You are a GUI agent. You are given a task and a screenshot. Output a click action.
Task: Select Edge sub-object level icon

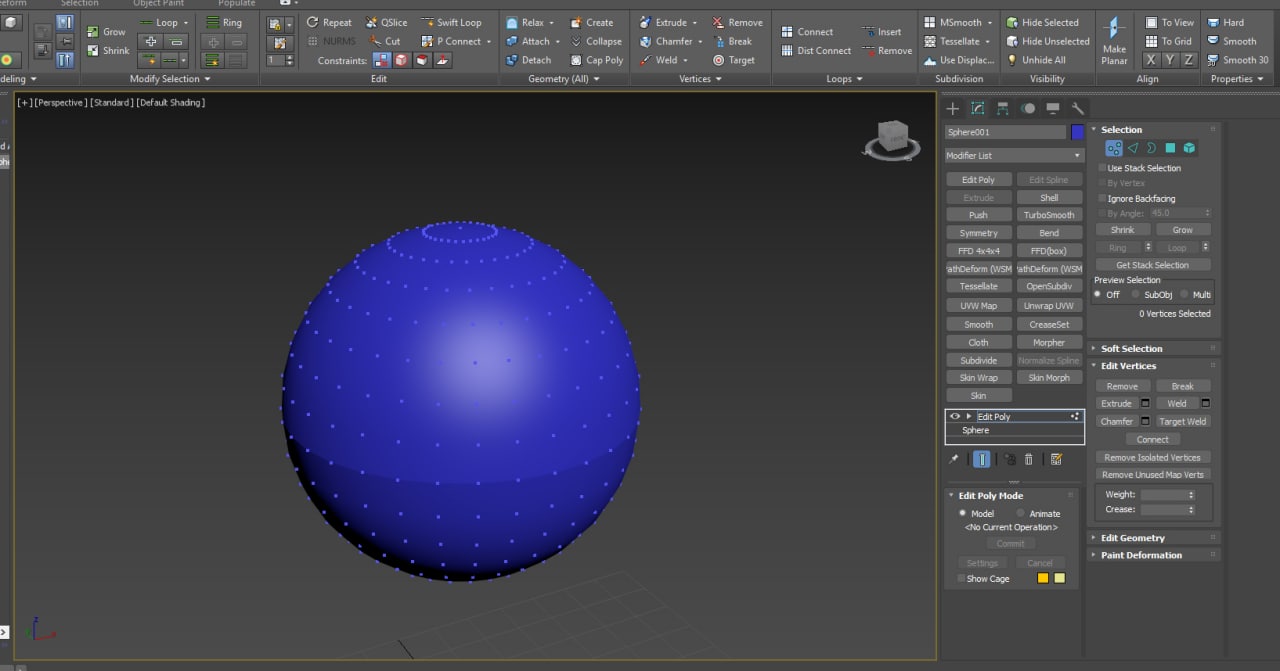pyautogui.click(x=1133, y=148)
